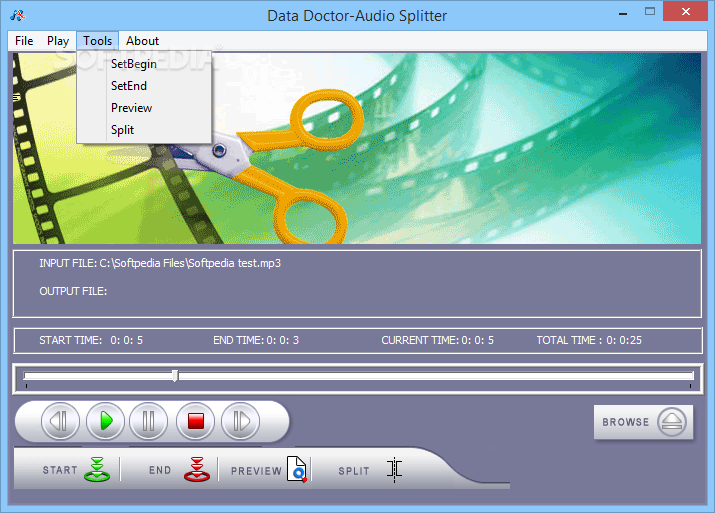This screenshot has height=513, width=715.
Task: Click the TOTAL TIME : 0: 0:25 readout
Action: (589, 340)
